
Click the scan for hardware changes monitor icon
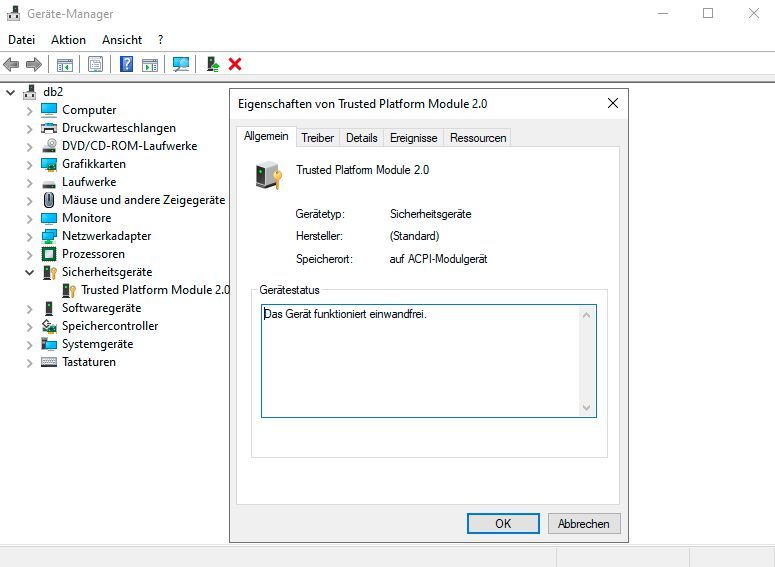click(181, 64)
